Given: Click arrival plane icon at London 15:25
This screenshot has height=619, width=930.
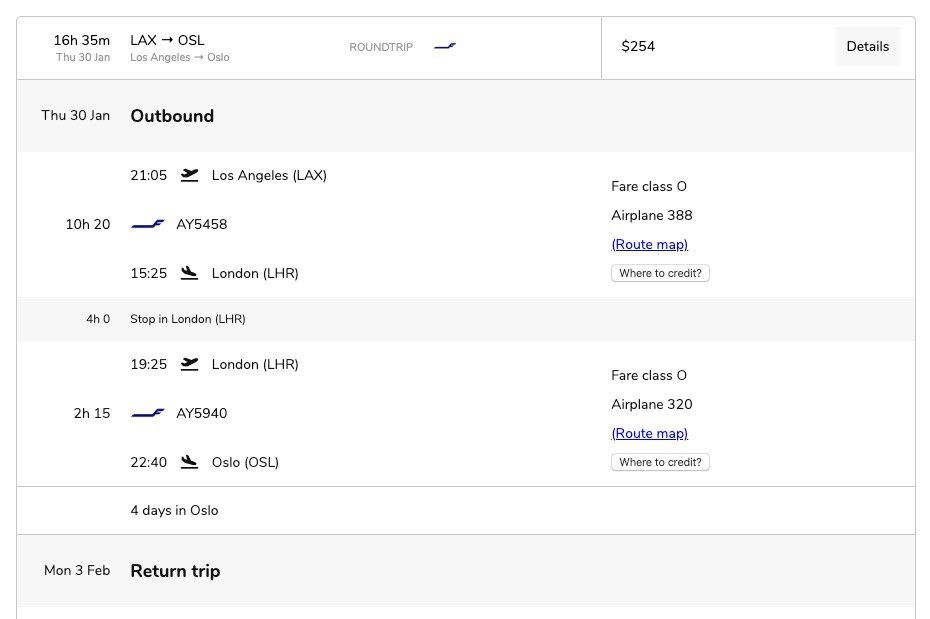Looking at the screenshot, I should pos(190,273).
